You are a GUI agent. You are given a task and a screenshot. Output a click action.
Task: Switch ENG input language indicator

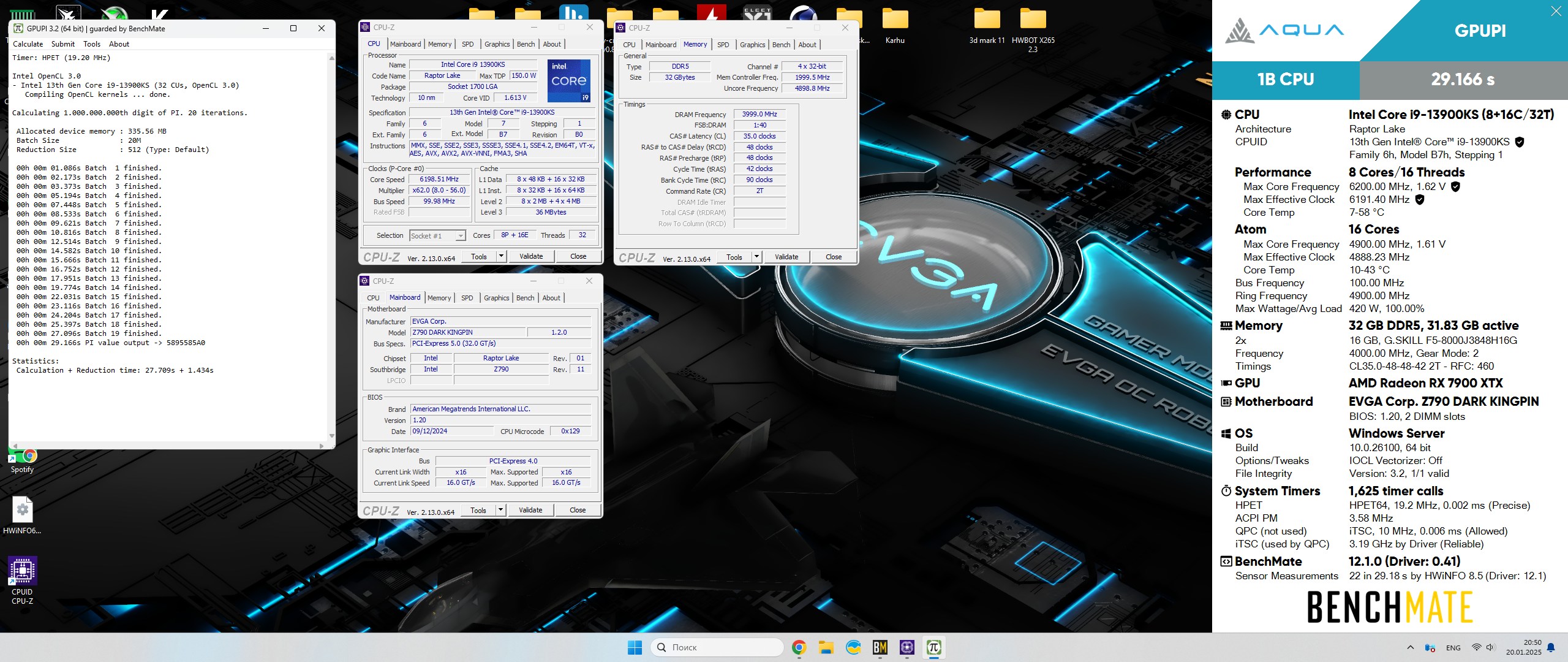coord(1453,648)
